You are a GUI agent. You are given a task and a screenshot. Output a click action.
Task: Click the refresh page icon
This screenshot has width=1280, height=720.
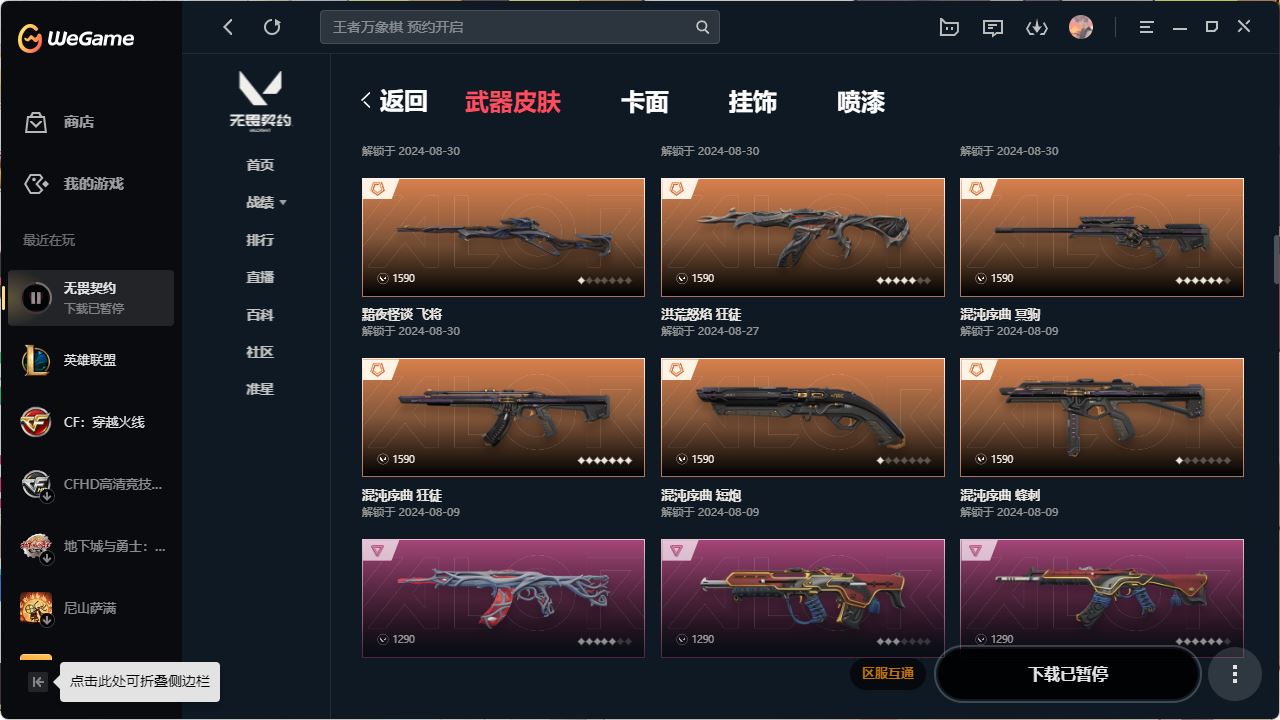(272, 27)
